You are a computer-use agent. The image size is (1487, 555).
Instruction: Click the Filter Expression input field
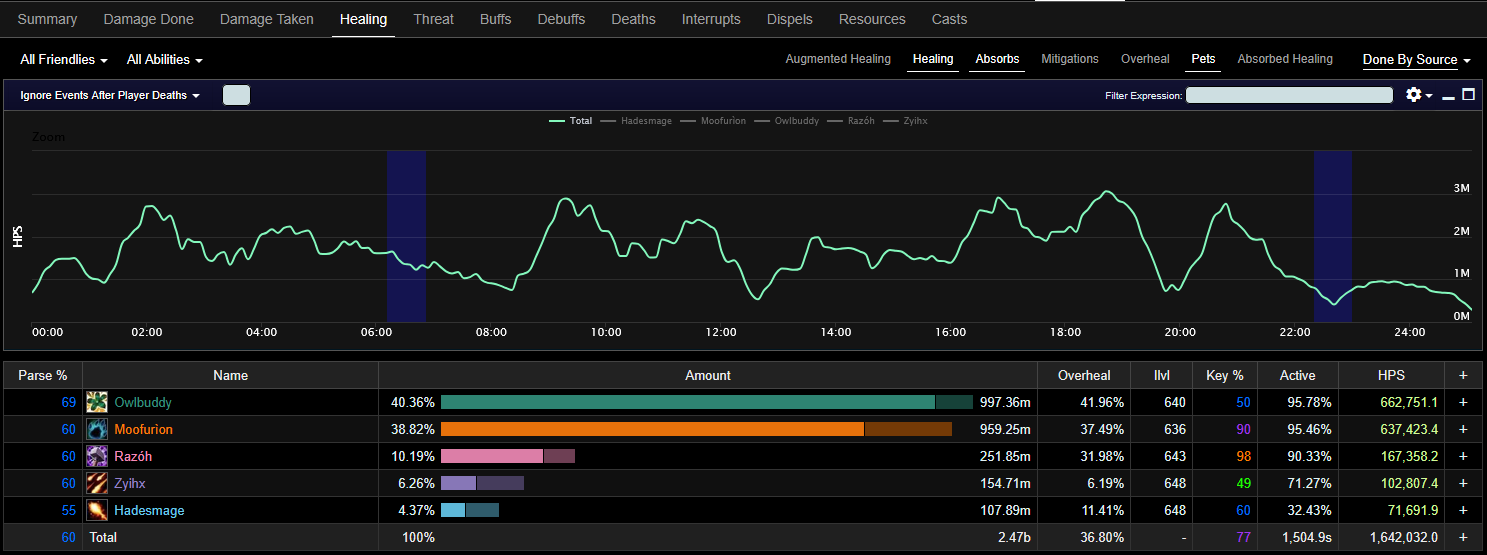click(1289, 95)
